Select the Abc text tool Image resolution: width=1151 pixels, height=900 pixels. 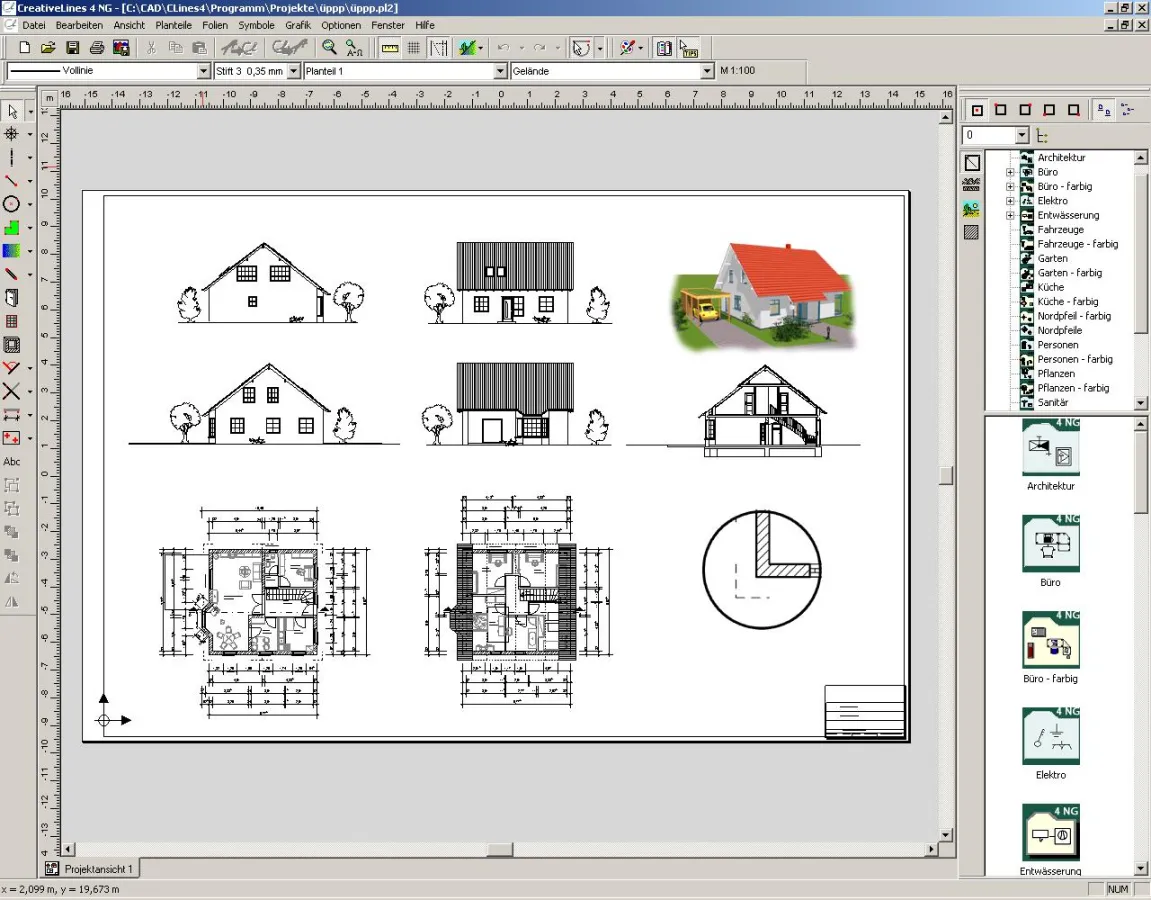click(x=14, y=461)
